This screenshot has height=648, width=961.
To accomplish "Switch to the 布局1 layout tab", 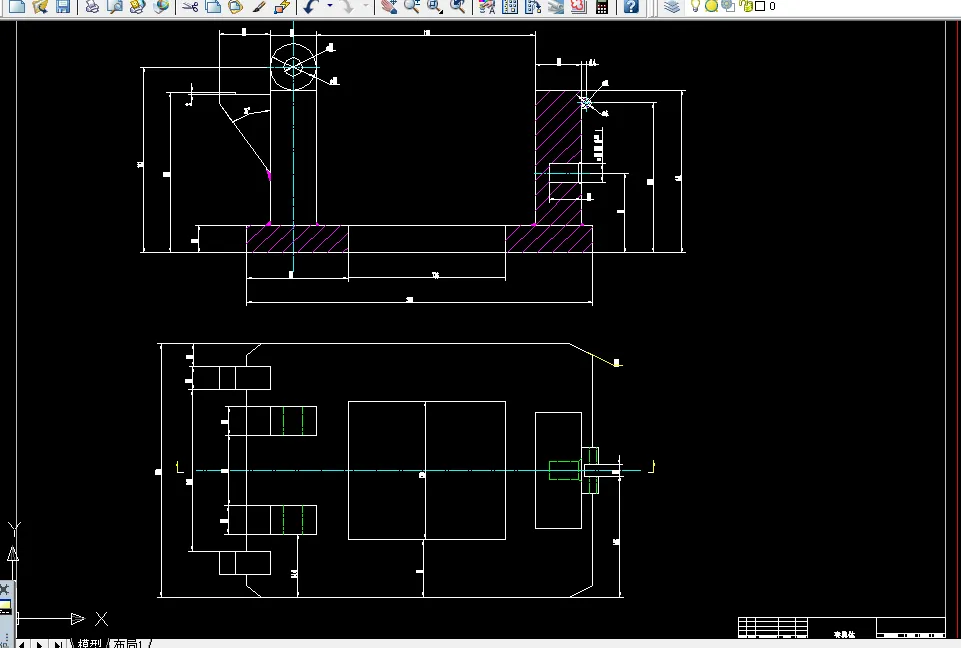I will pos(128,644).
